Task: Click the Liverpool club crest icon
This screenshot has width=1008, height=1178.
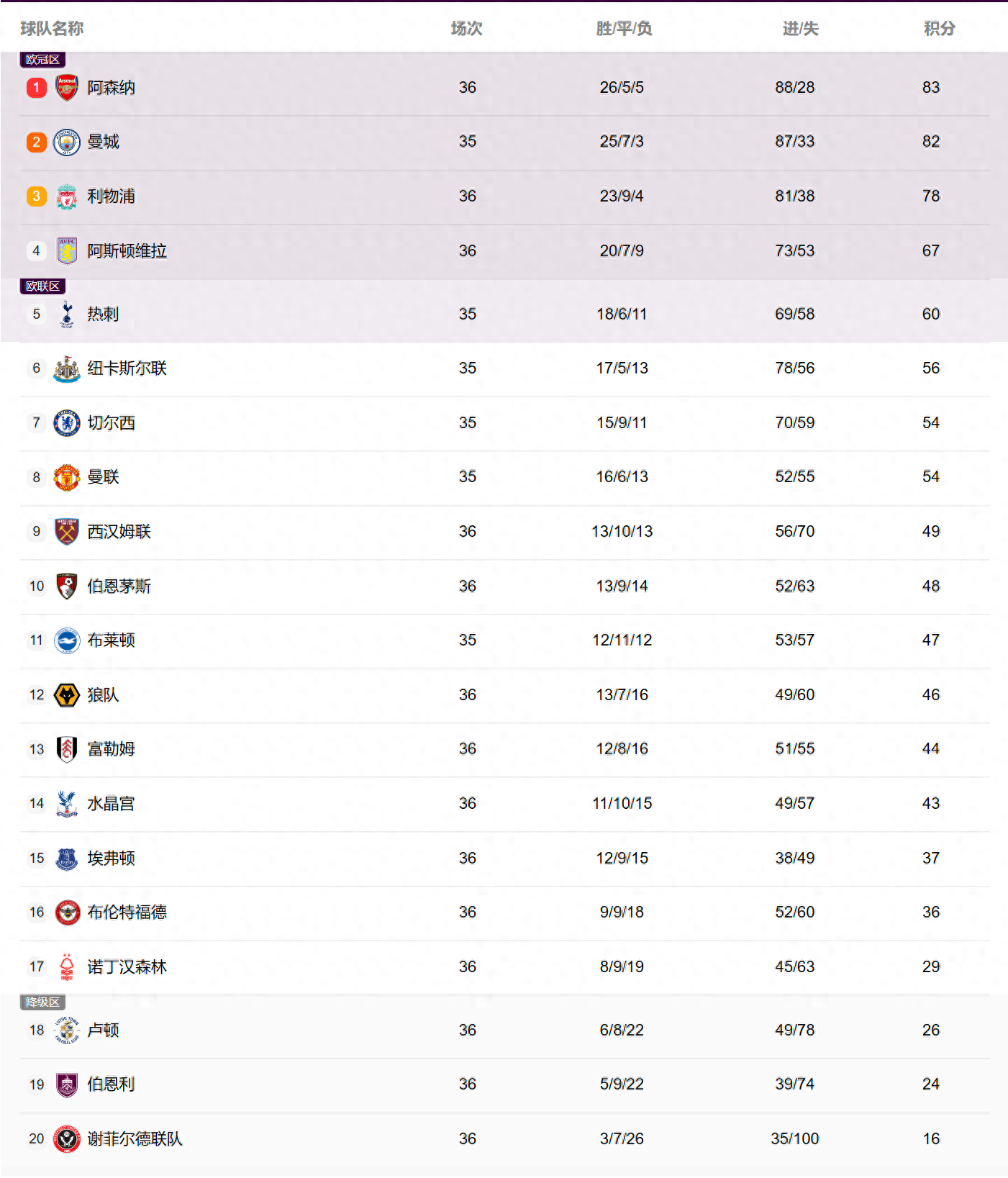Action: tap(67, 196)
